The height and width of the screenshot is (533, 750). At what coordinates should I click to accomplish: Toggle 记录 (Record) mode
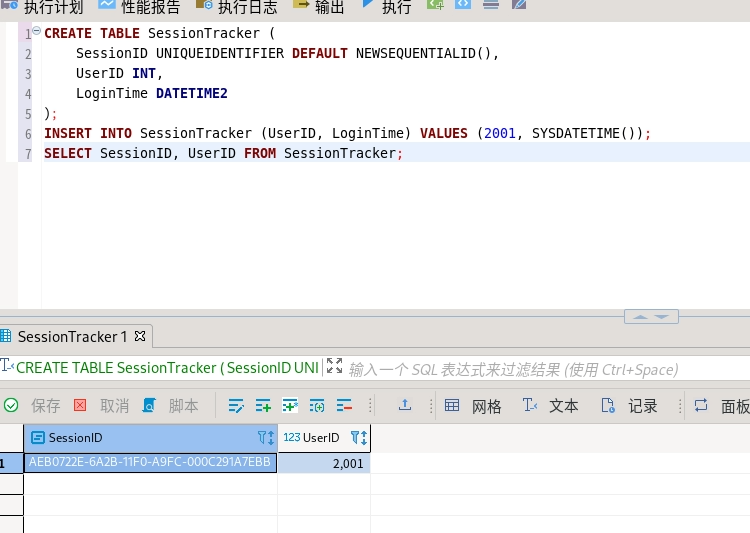[629, 406]
